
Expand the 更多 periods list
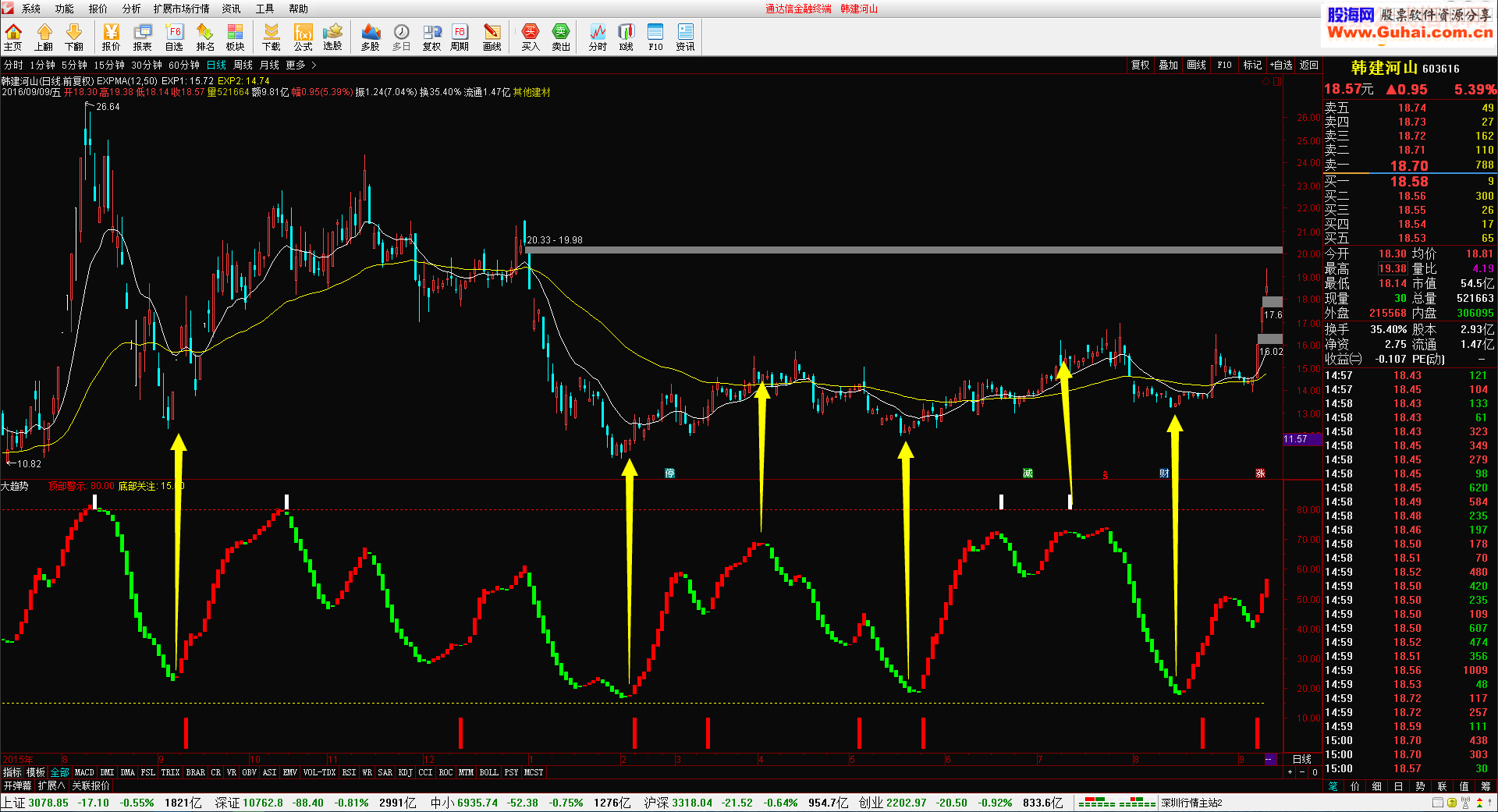300,65
